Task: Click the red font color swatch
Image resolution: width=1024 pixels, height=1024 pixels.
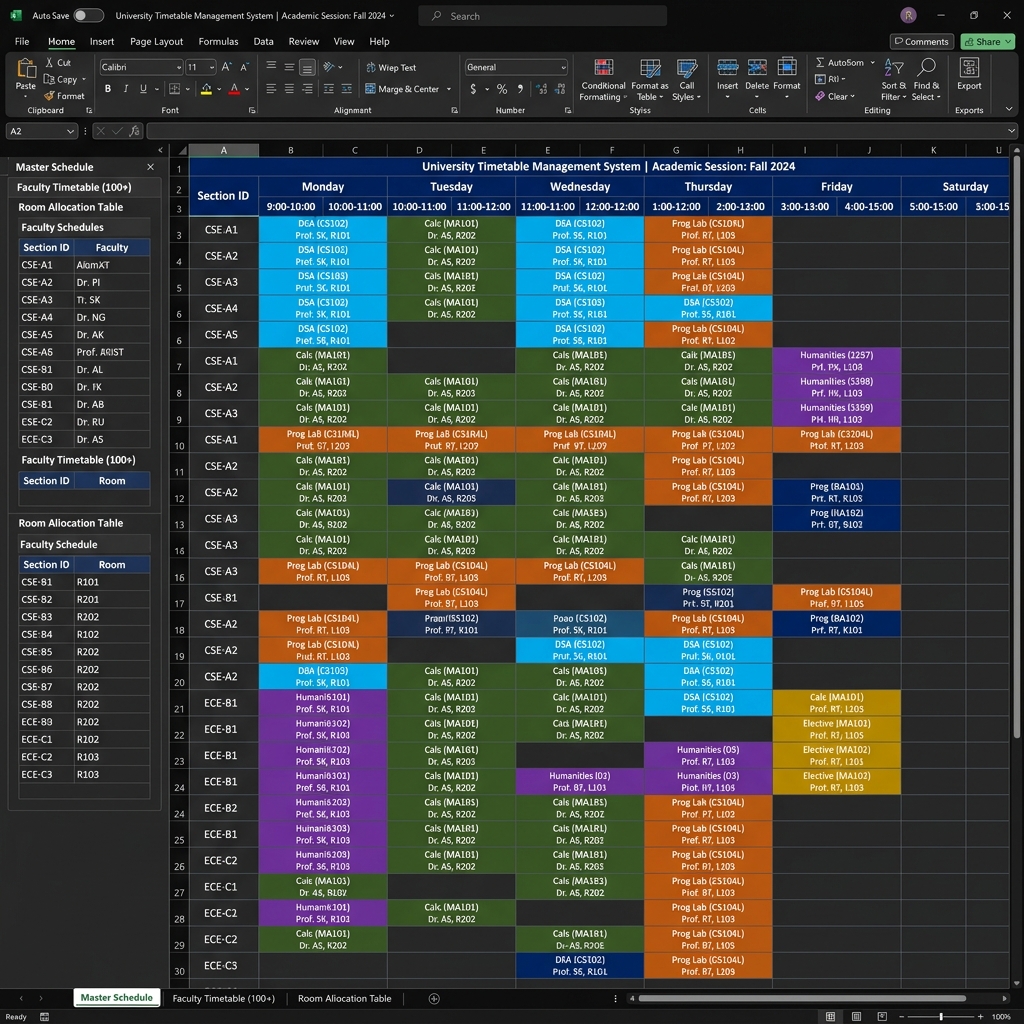Action: (x=234, y=89)
